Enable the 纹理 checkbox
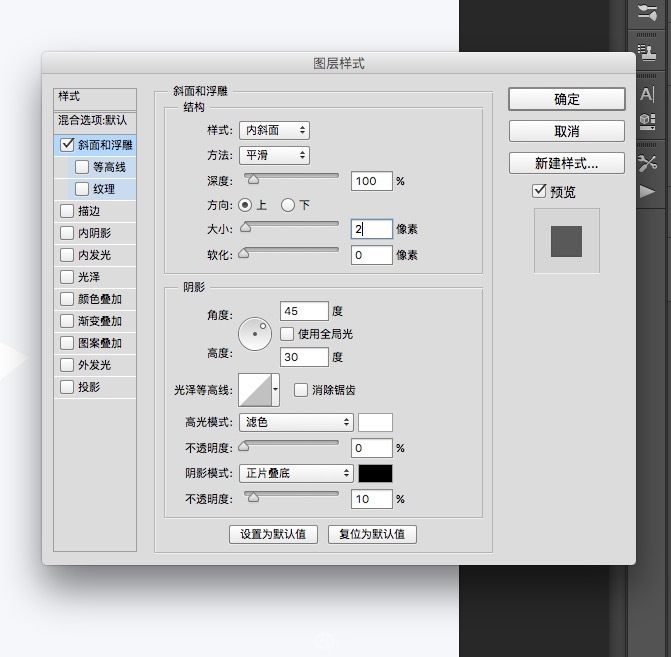This screenshot has width=671, height=657. click(x=82, y=189)
